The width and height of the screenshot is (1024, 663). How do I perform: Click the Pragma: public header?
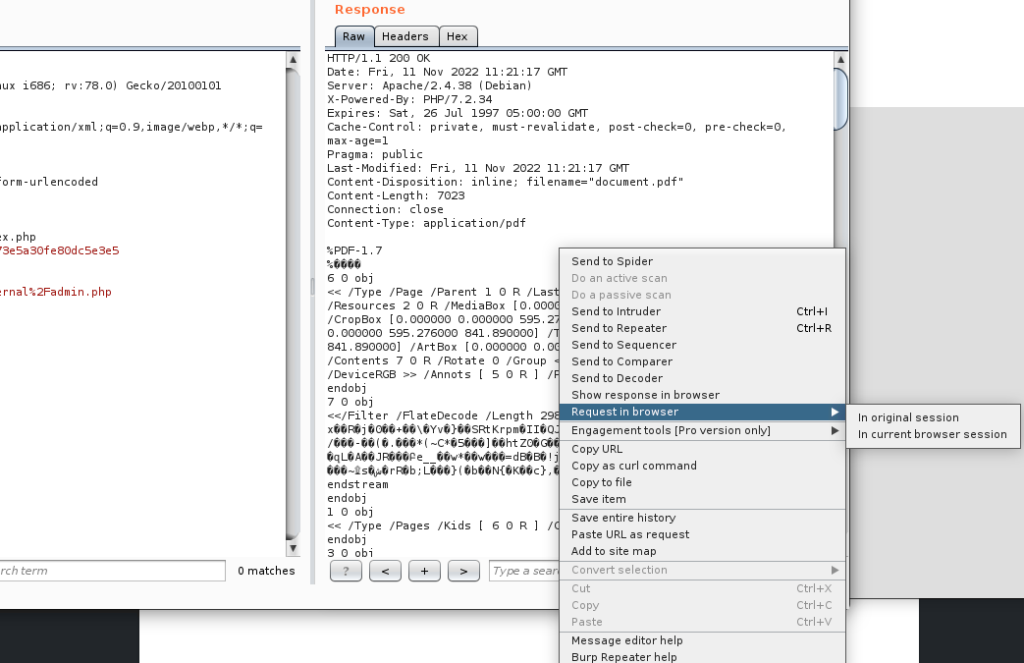pyautogui.click(x=375, y=154)
